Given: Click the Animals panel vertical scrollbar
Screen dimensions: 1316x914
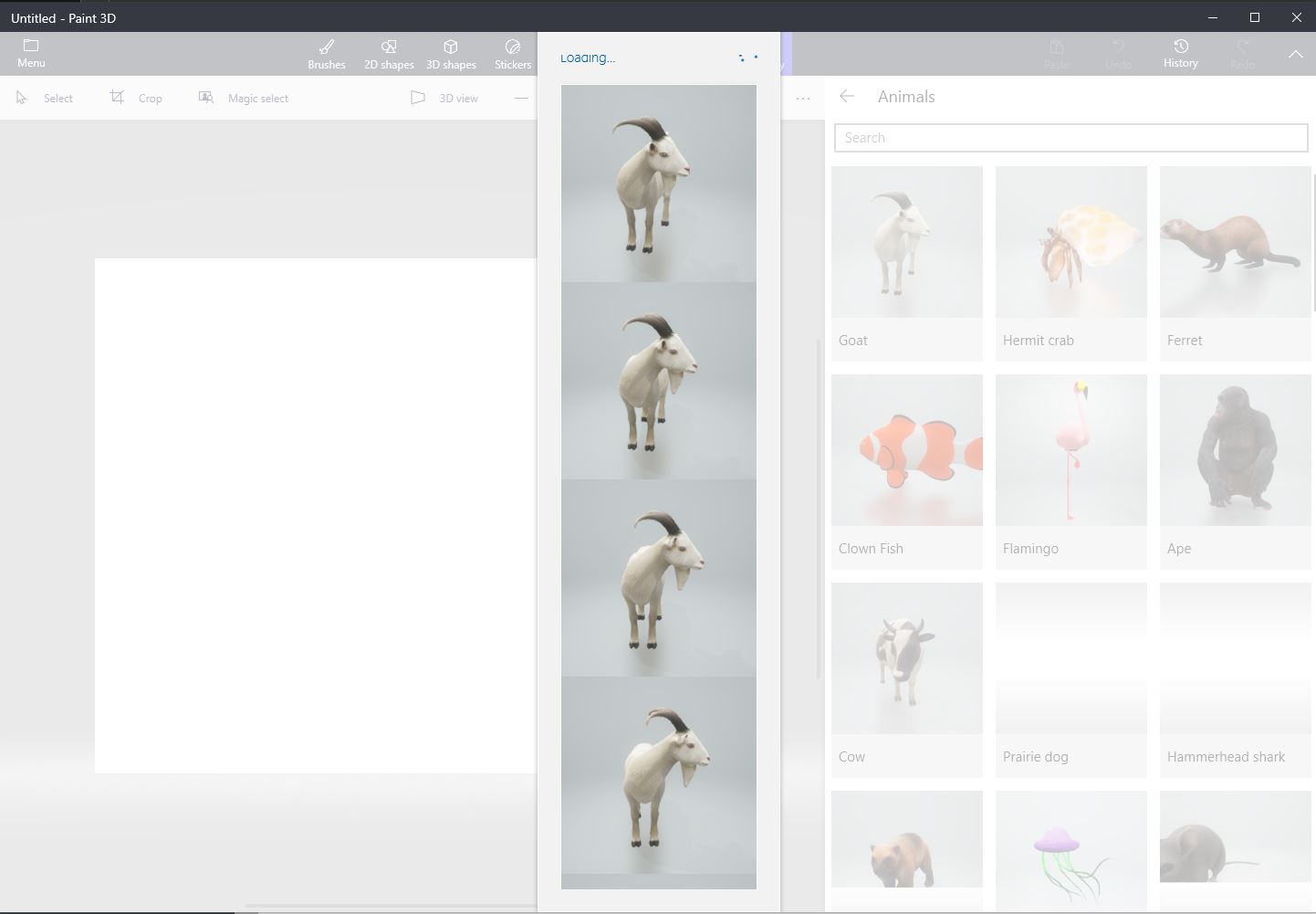Looking at the screenshot, I should click(1313, 242).
